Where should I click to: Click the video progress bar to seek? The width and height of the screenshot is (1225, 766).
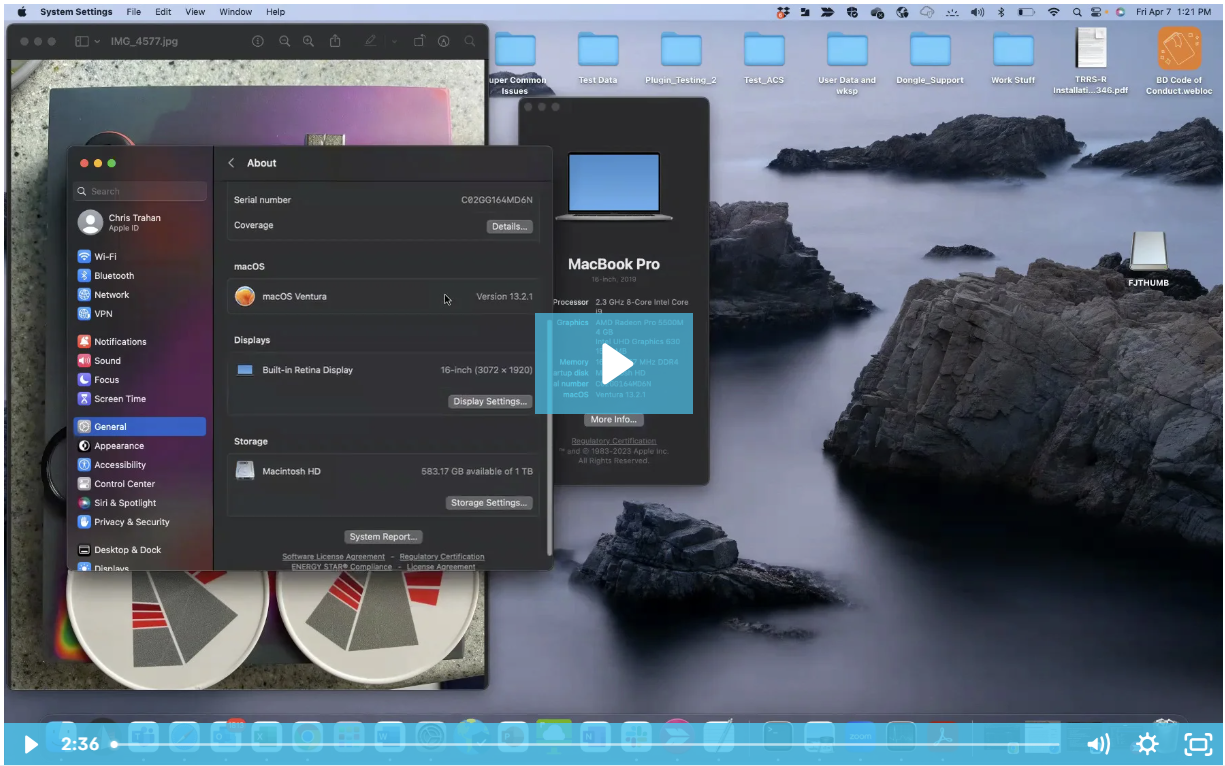(x=600, y=744)
